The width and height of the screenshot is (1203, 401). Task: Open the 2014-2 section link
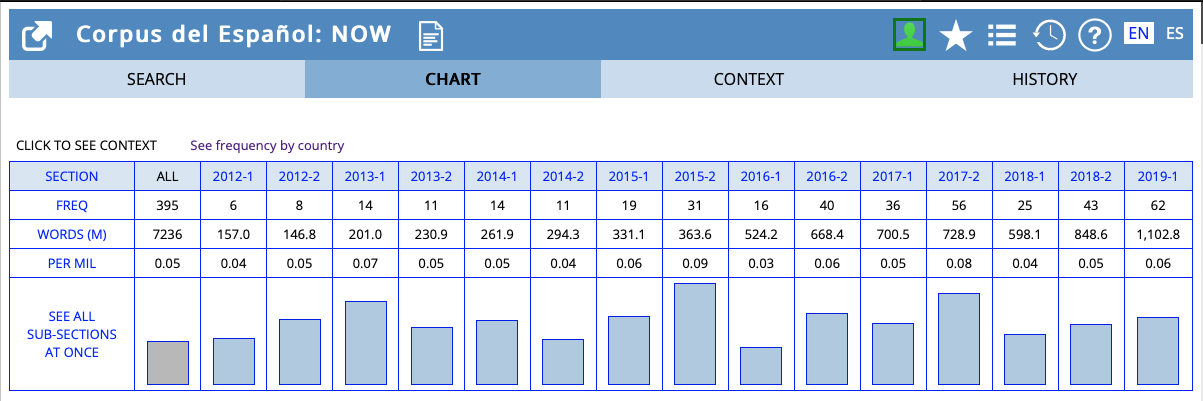tap(563, 176)
